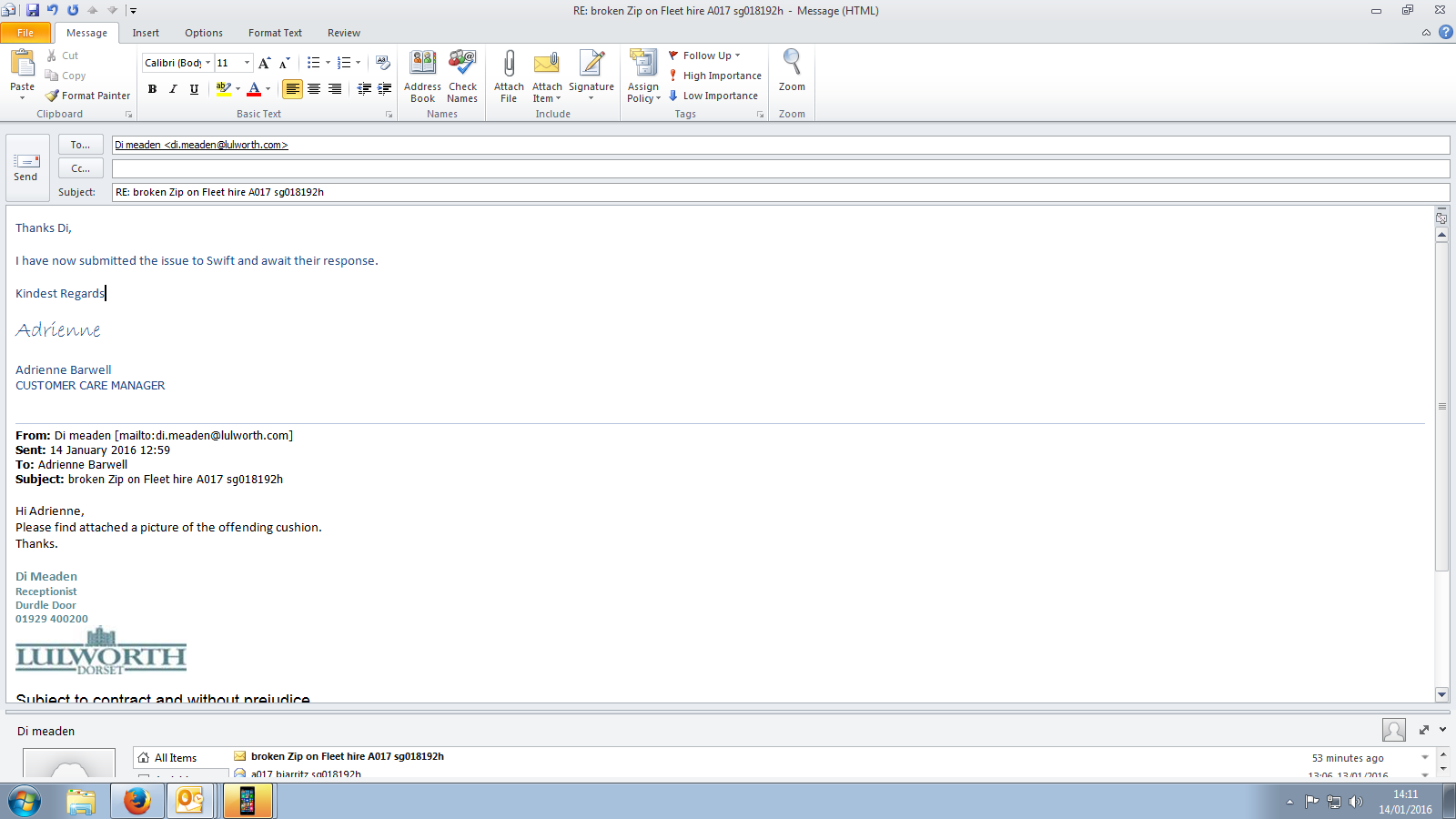Open the Format Text tab
1456x819 pixels.
point(275,33)
